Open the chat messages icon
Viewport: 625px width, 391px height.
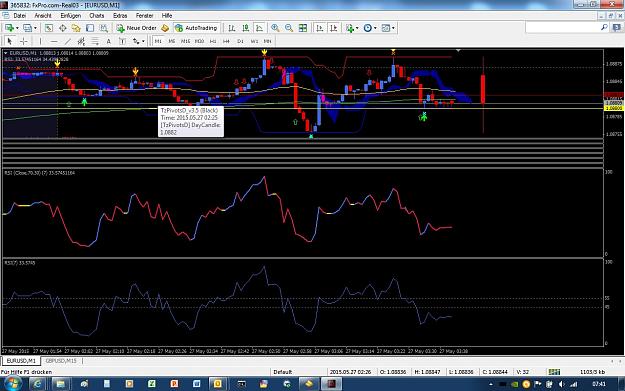tap(617, 28)
